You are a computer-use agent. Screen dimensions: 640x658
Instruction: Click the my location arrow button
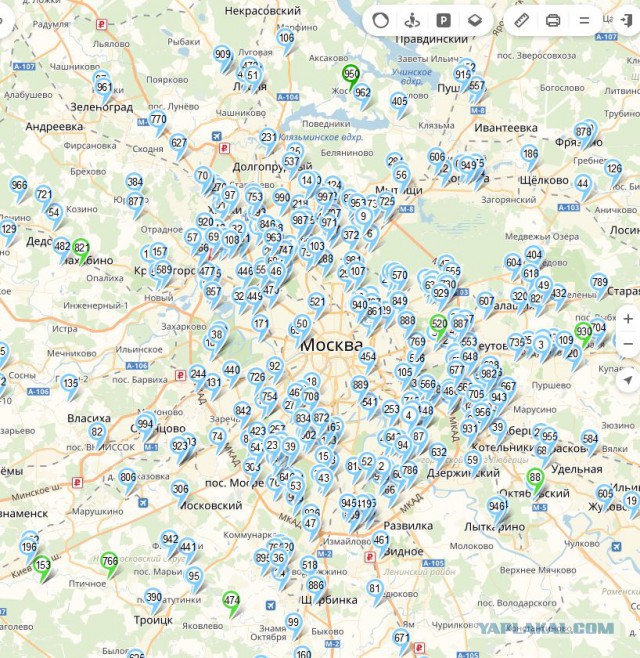click(628, 380)
